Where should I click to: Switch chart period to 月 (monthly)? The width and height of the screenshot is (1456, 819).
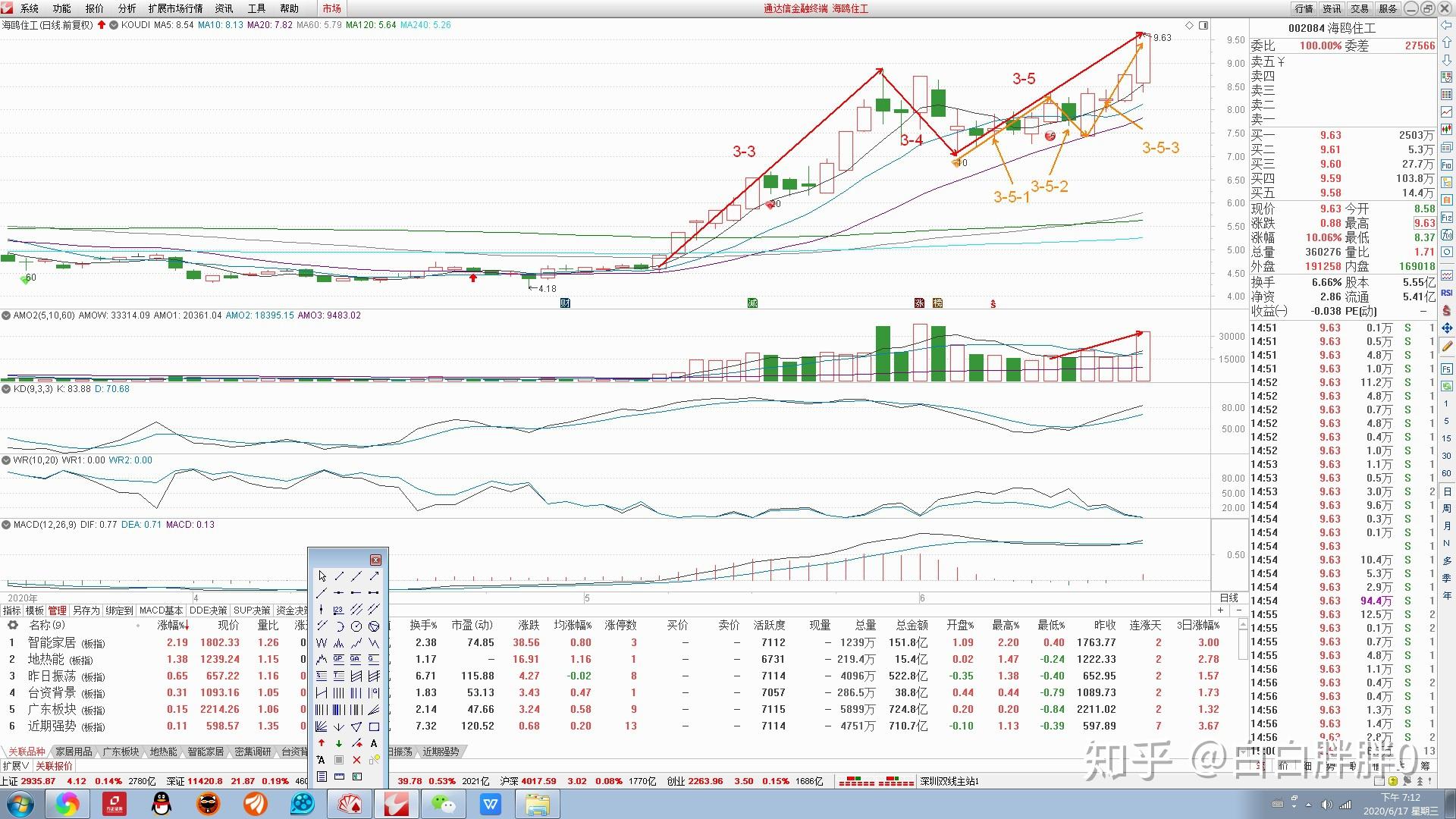[x=1447, y=526]
